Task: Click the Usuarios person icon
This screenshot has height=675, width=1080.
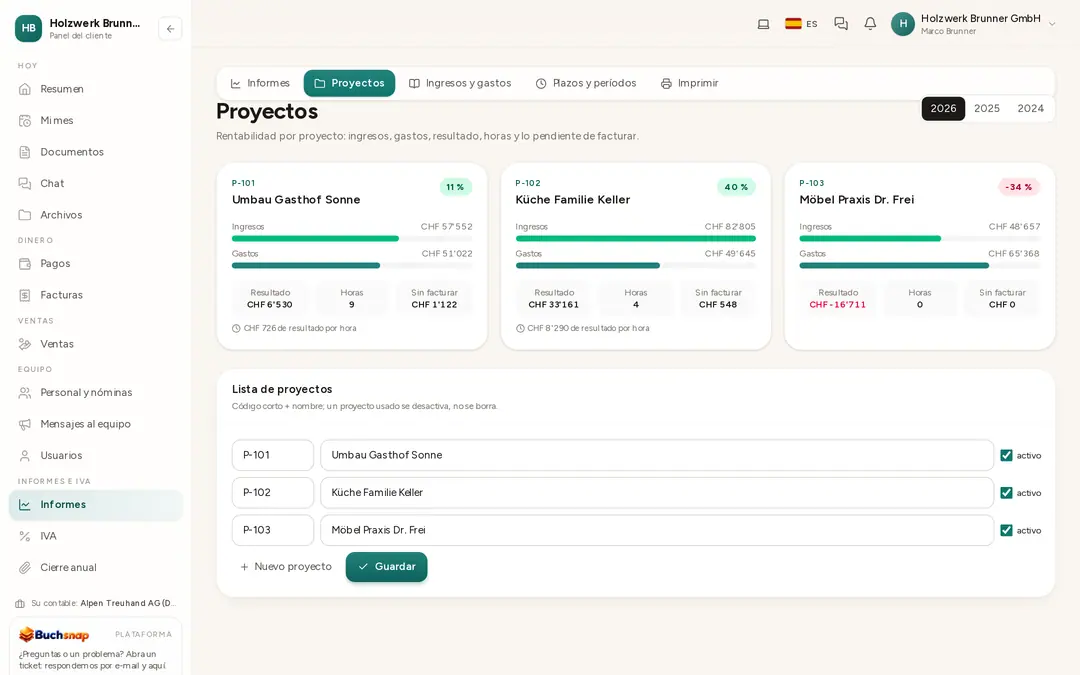Action: 25,456
